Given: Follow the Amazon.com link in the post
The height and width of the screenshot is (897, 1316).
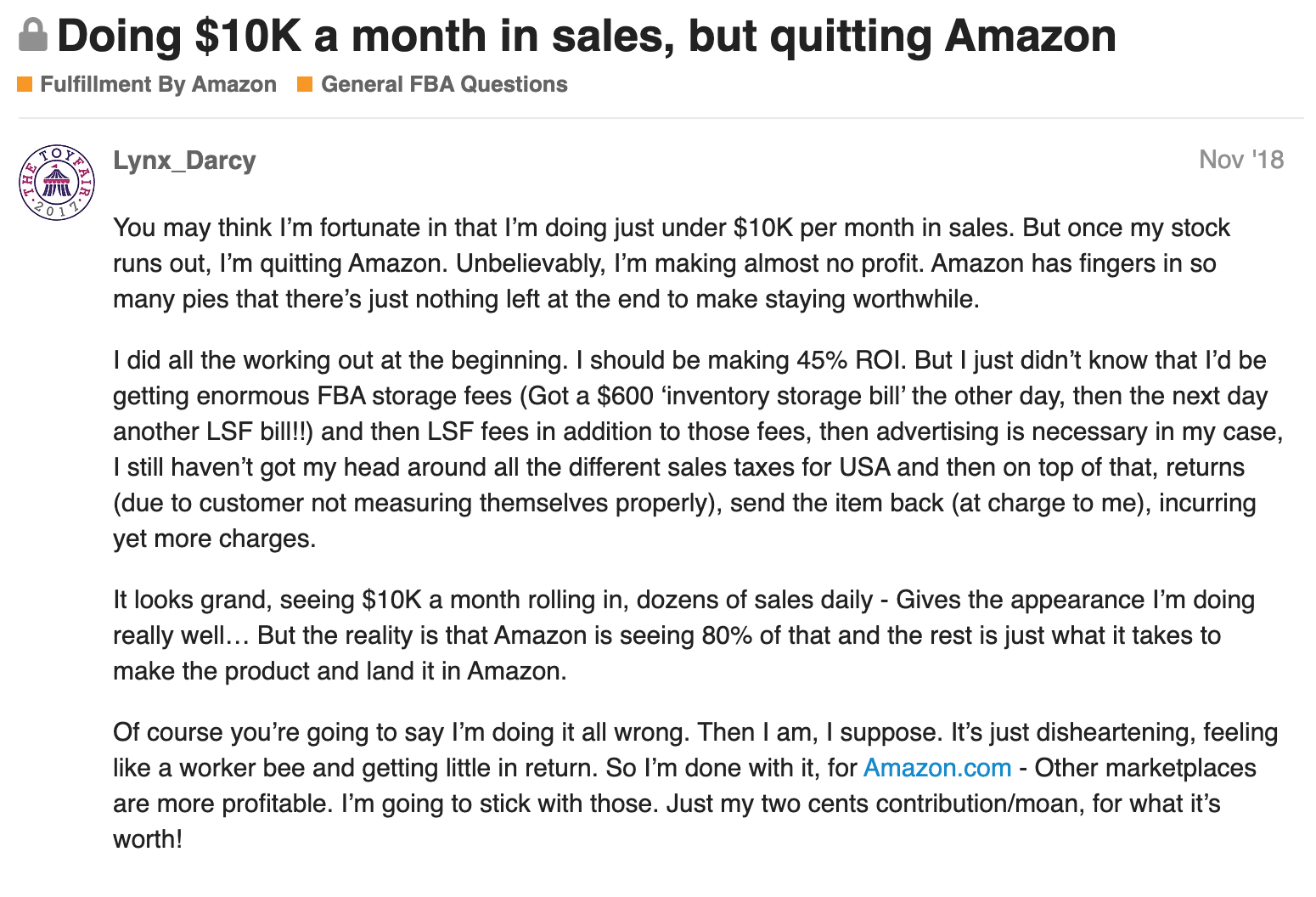Looking at the screenshot, I should [x=937, y=768].
